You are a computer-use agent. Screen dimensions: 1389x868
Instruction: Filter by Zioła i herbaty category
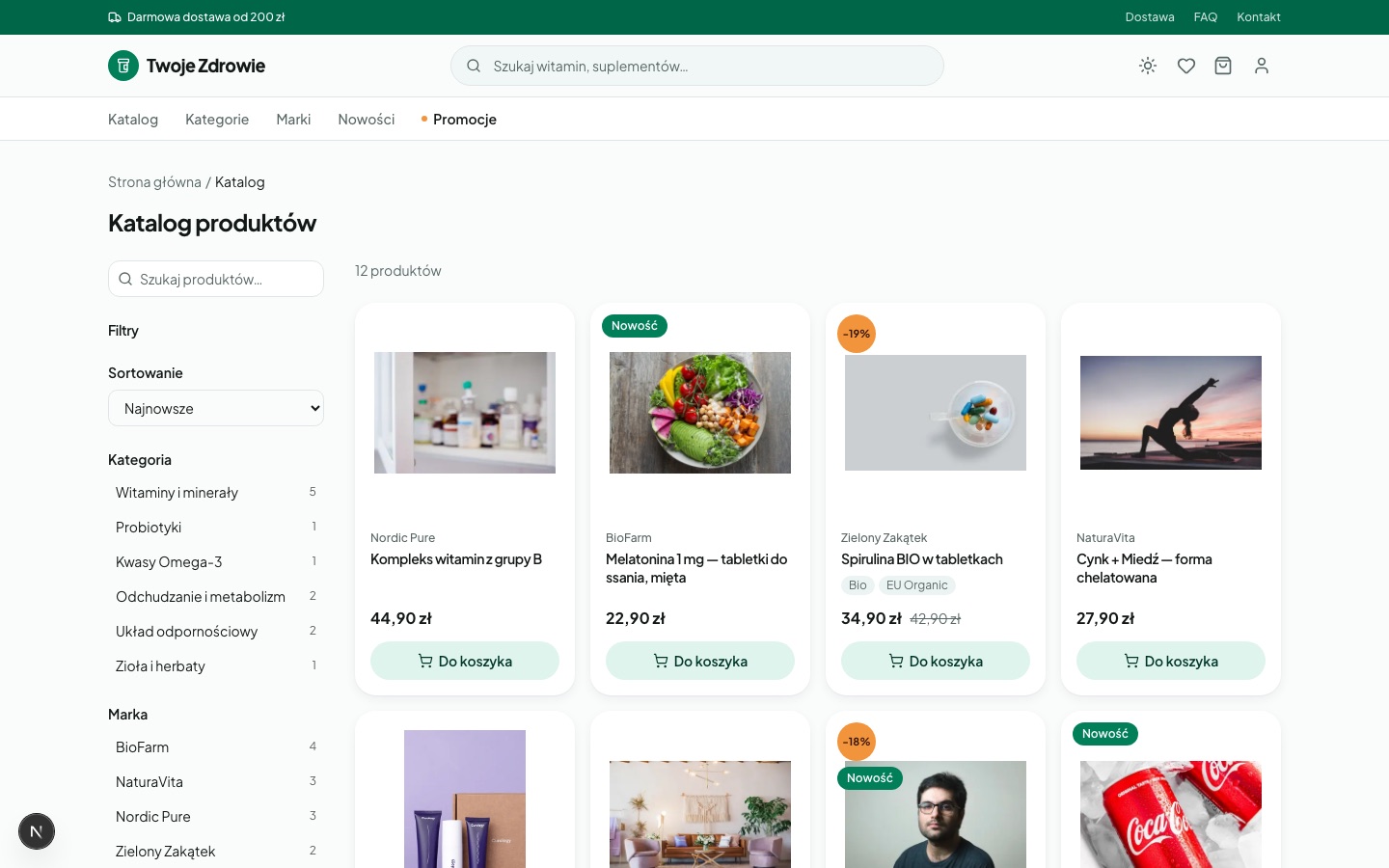[x=216, y=666]
